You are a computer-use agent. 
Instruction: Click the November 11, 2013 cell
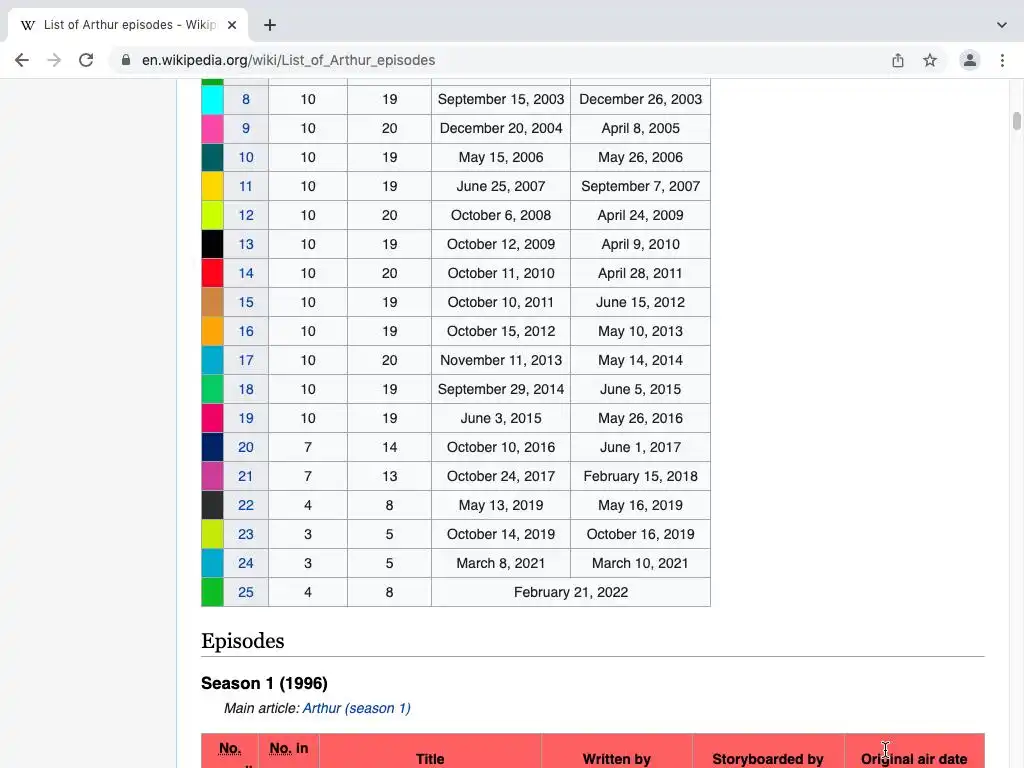coord(501,360)
